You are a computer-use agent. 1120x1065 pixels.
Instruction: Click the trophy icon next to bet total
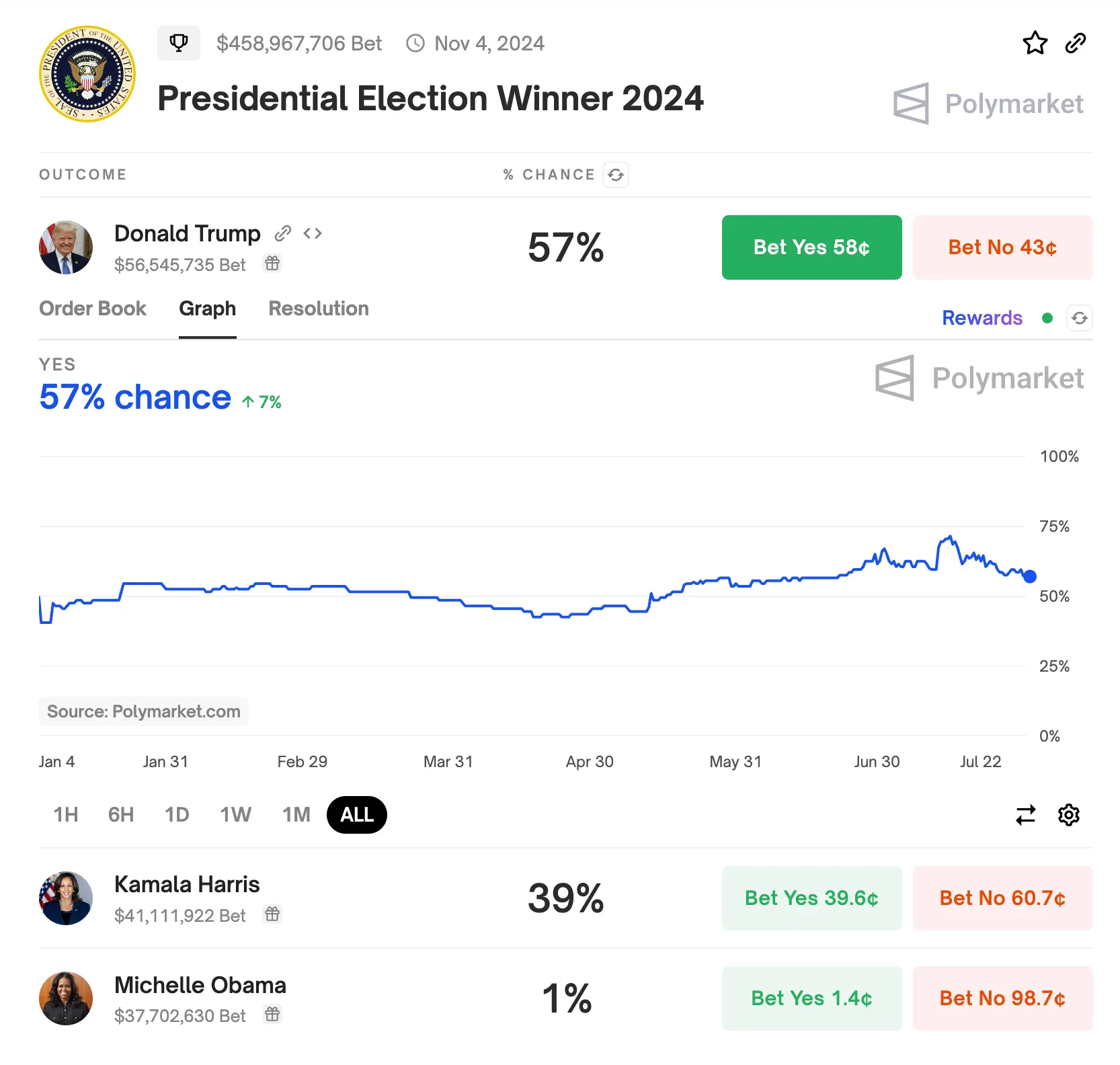178,42
